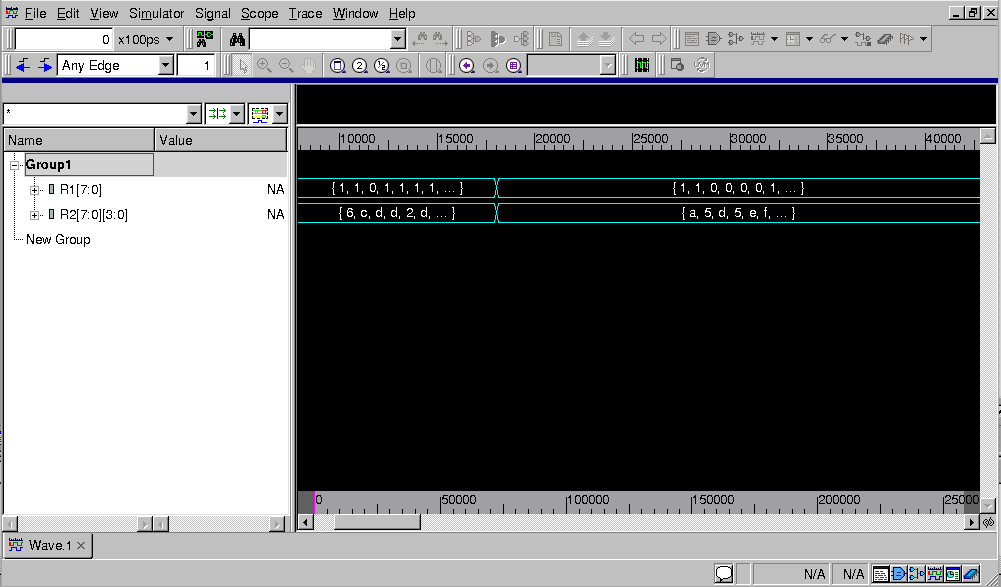The height and width of the screenshot is (587, 1001).
Task: Open the Edit menu
Action: click(68, 13)
